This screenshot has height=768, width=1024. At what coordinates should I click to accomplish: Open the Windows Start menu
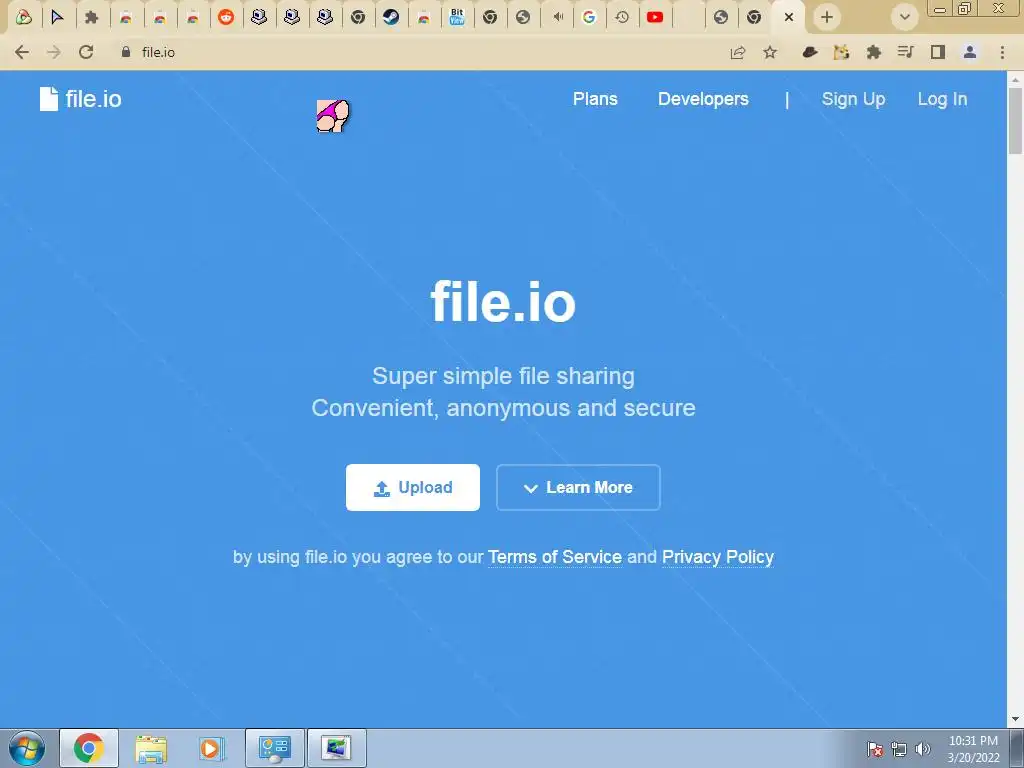coord(26,748)
